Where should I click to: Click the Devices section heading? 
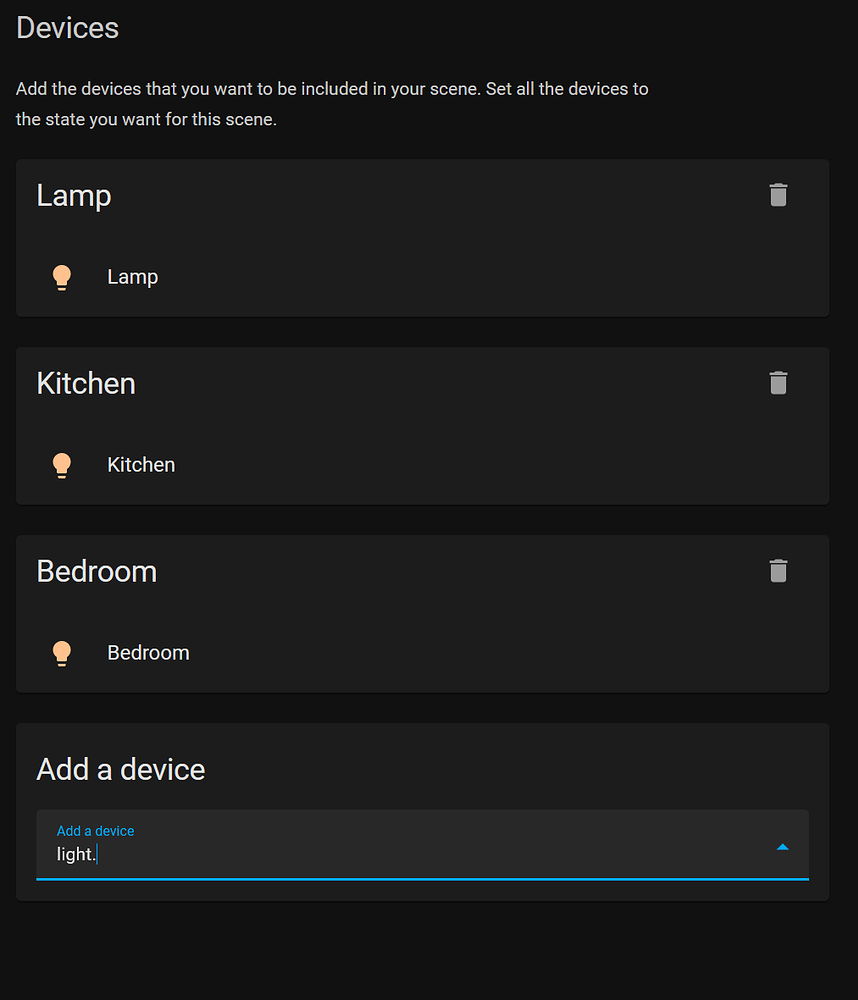[x=66, y=28]
